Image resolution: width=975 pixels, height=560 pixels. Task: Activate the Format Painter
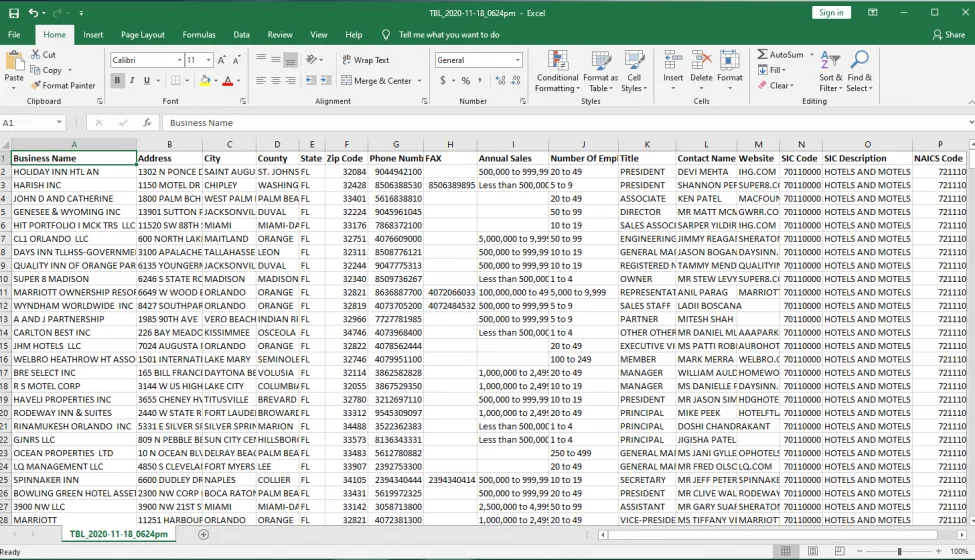63,85
